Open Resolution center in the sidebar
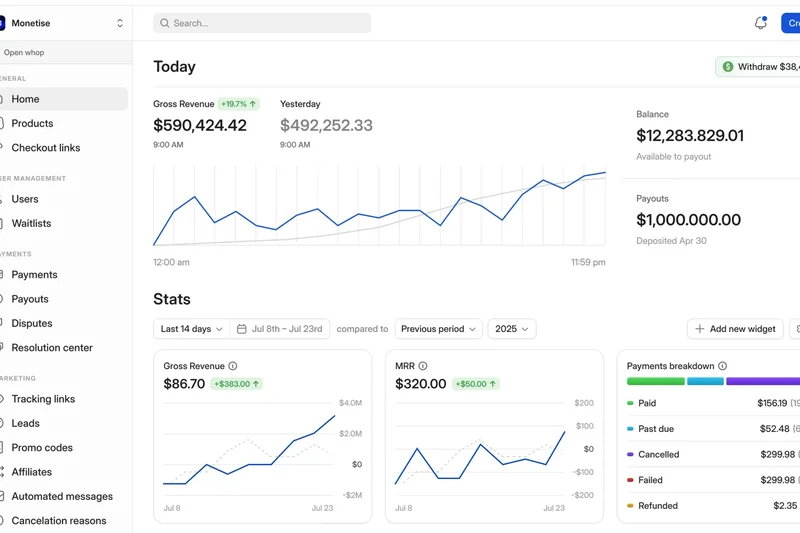Image resolution: width=800 pixels, height=533 pixels. click(x=52, y=348)
